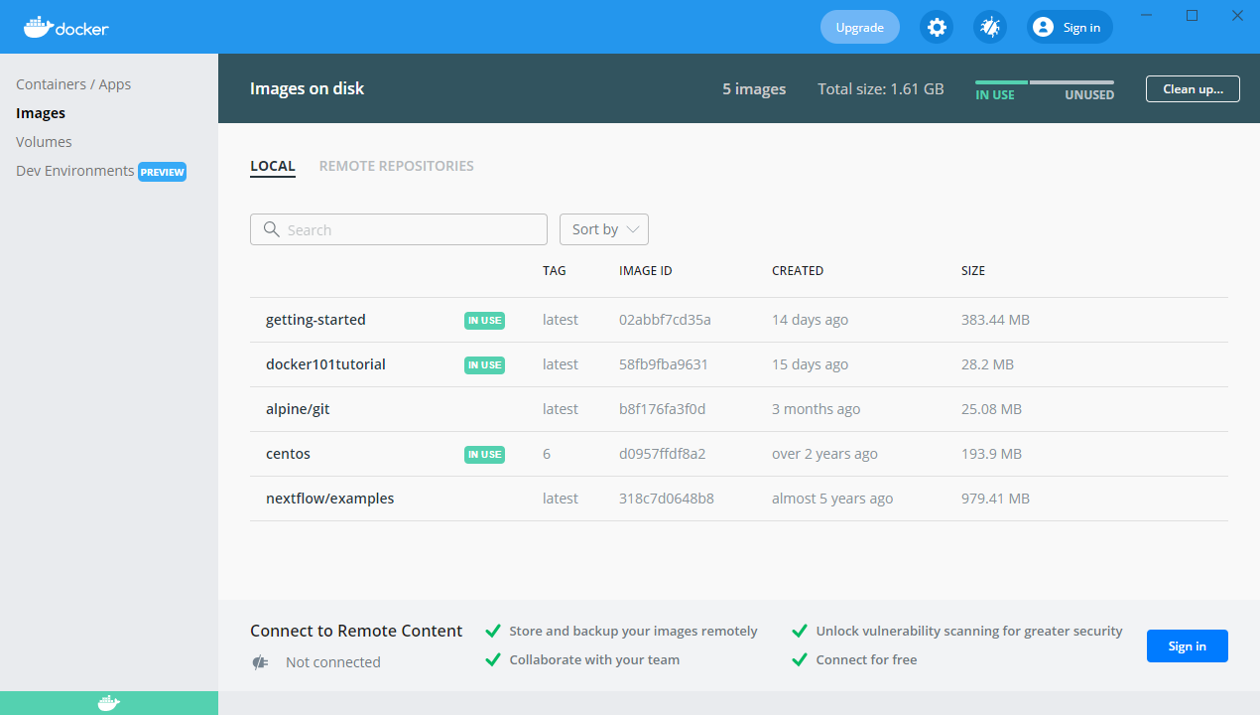
Task: Filter by UNUSED images
Action: point(1088,94)
